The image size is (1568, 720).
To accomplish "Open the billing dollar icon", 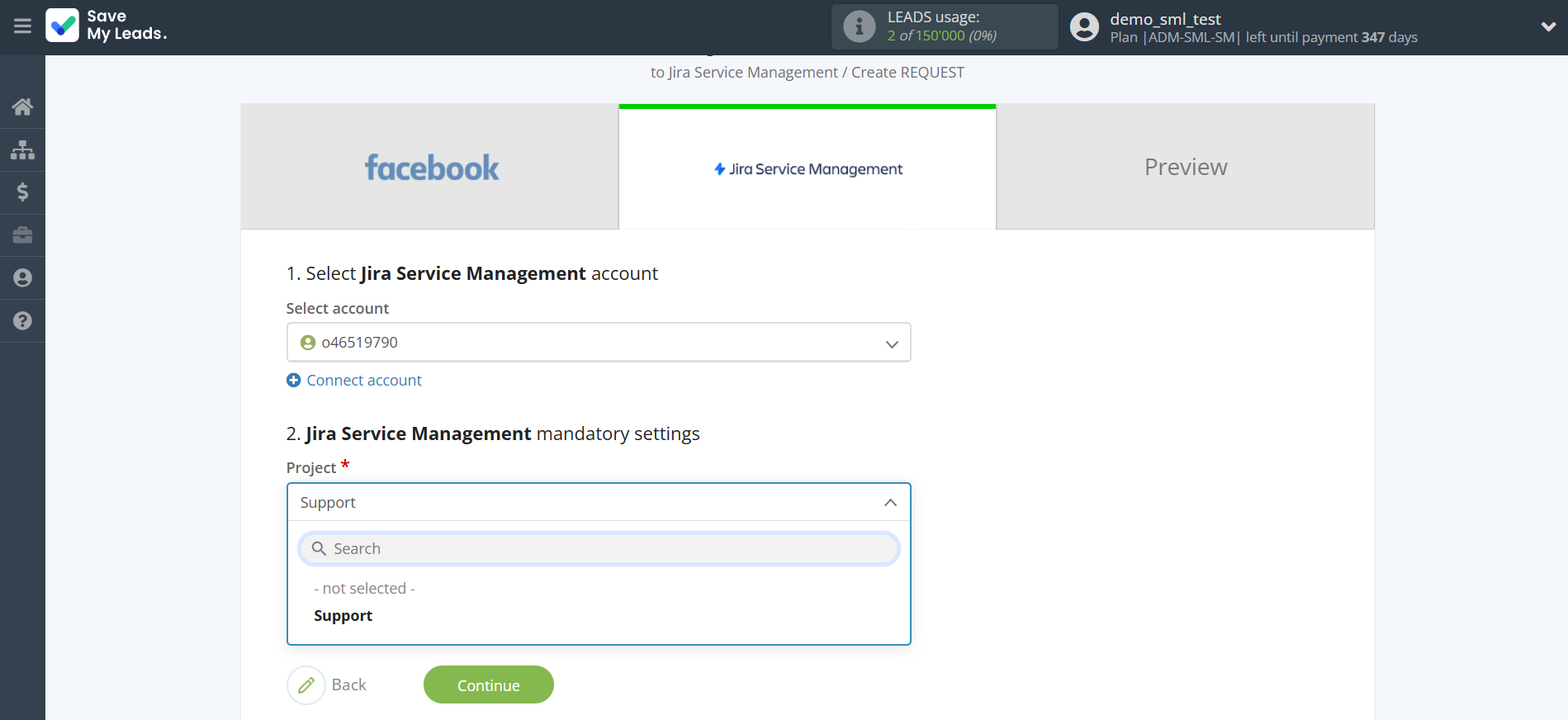I will (22, 192).
